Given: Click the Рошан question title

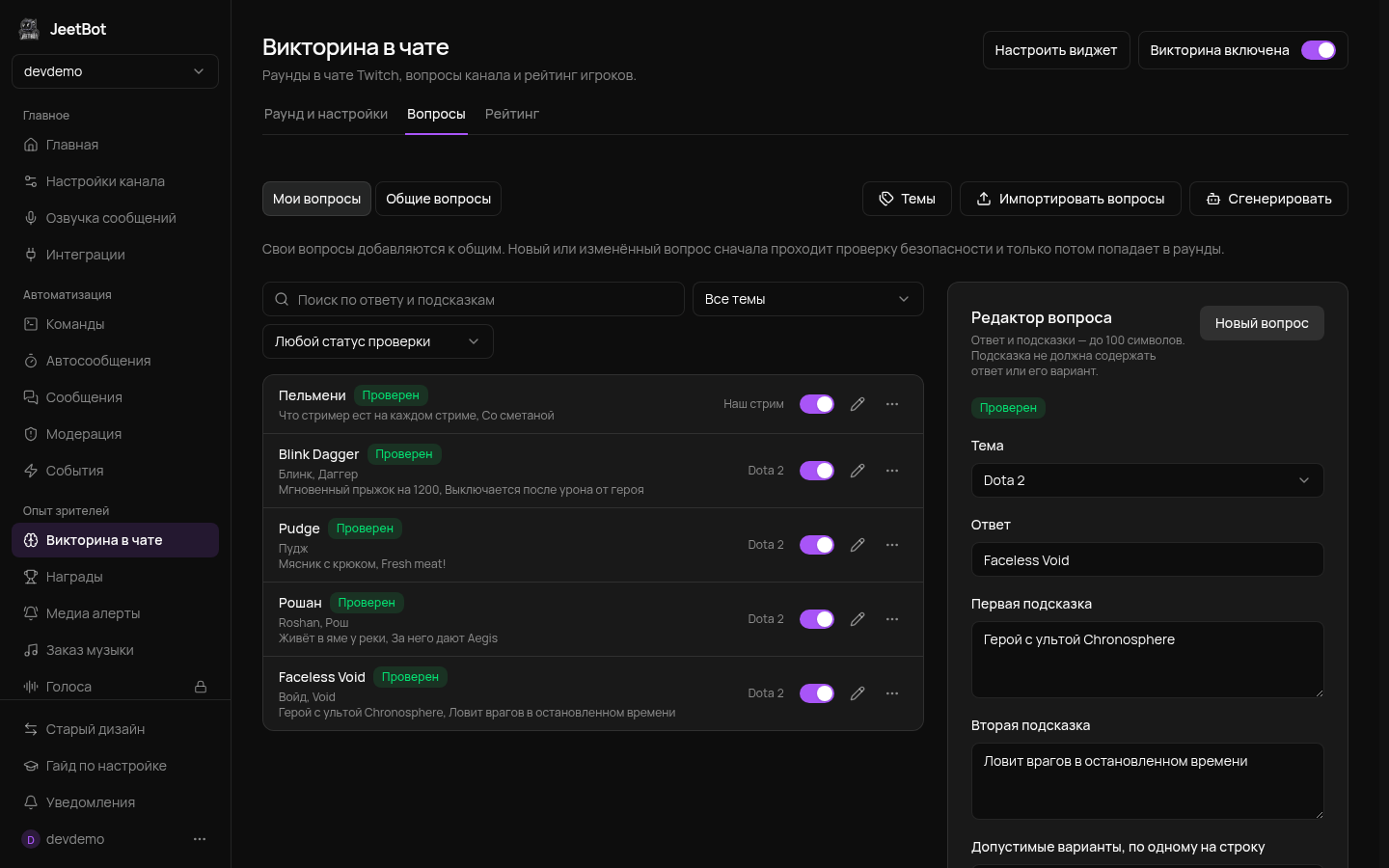Looking at the screenshot, I should tap(300, 603).
